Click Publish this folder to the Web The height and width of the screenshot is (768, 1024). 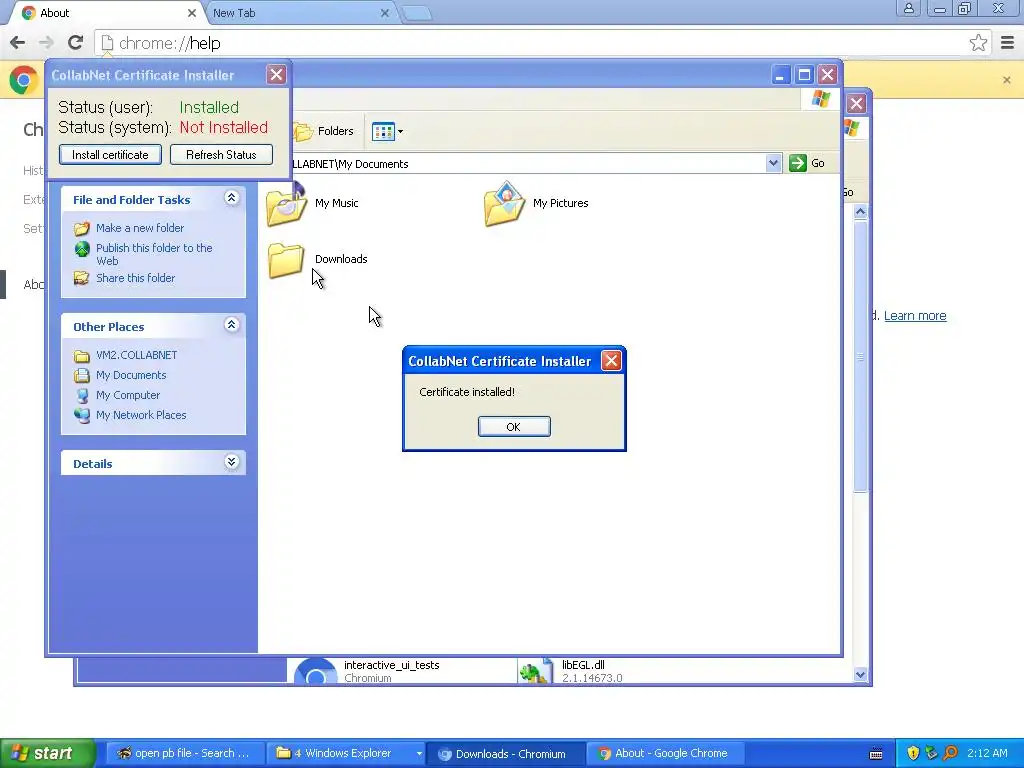tap(154, 254)
